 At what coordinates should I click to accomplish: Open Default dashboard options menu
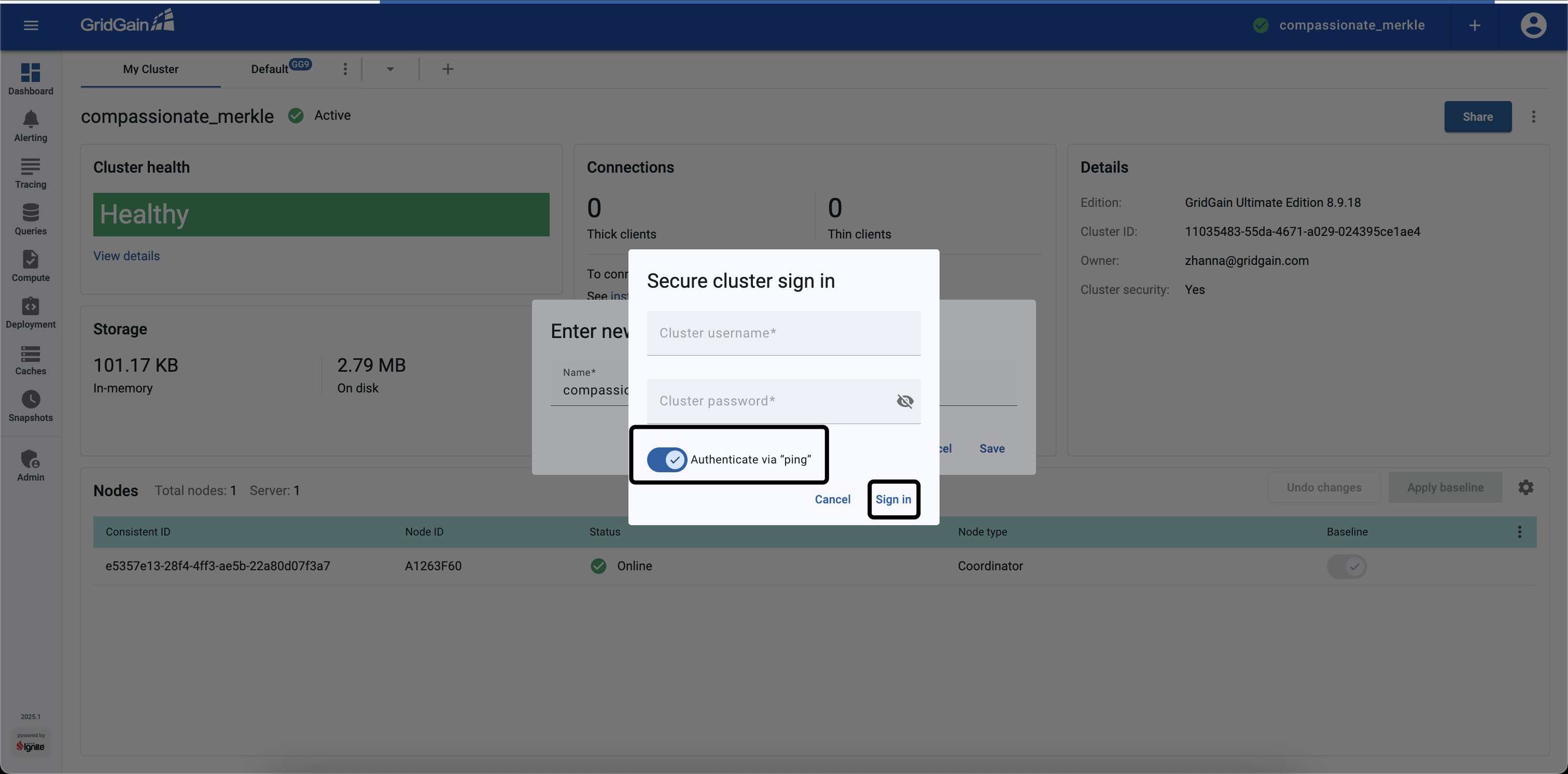pos(345,69)
